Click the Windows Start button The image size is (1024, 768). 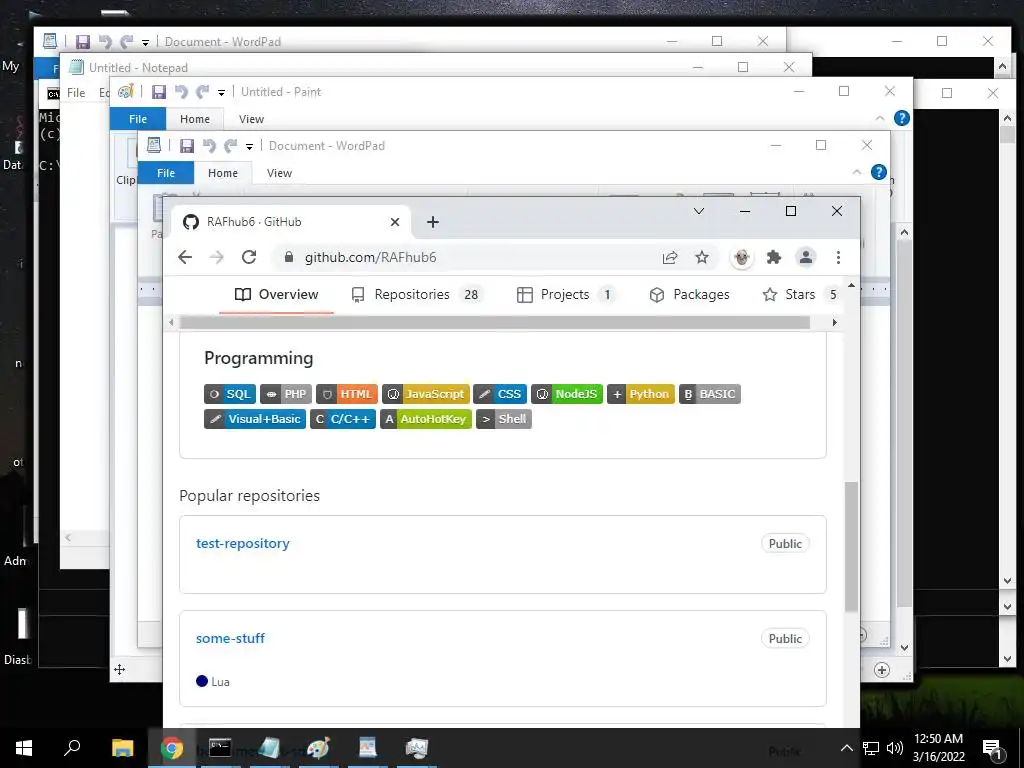[24, 748]
